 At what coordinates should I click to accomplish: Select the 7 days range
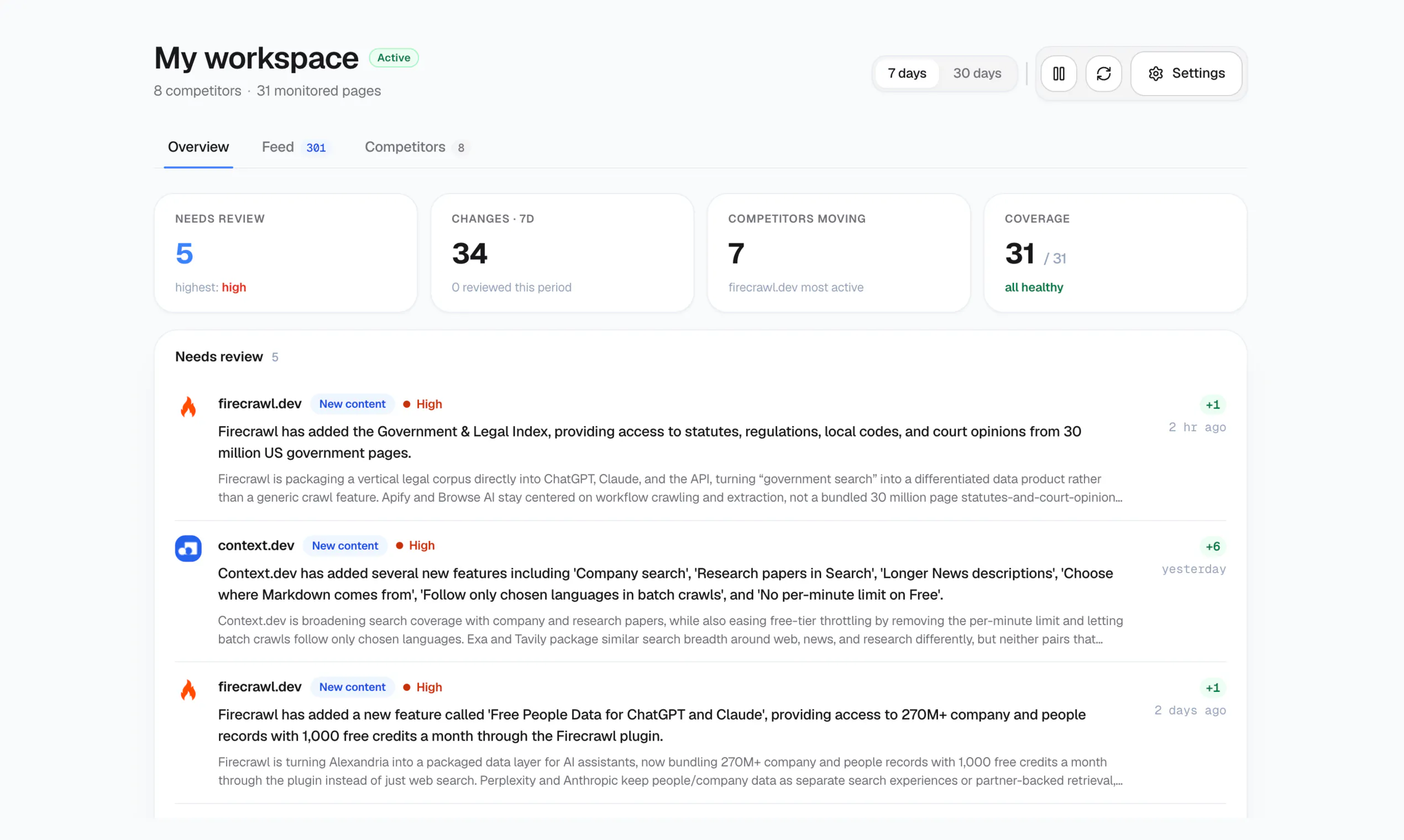907,73
